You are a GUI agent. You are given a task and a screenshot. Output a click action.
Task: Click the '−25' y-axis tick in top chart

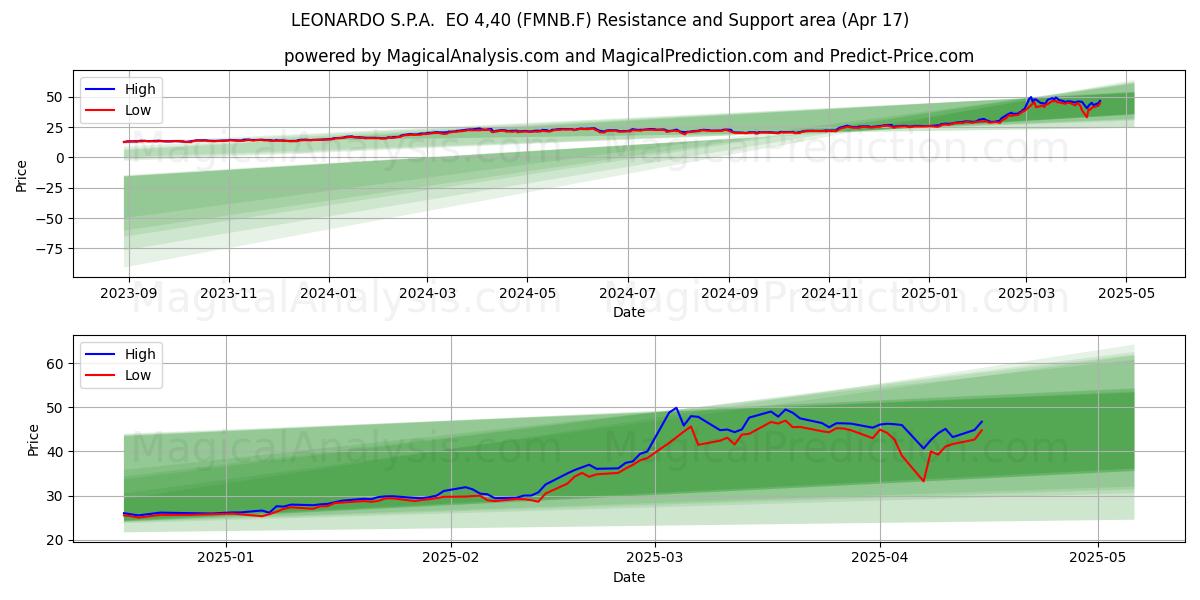[x=50, y=188]
